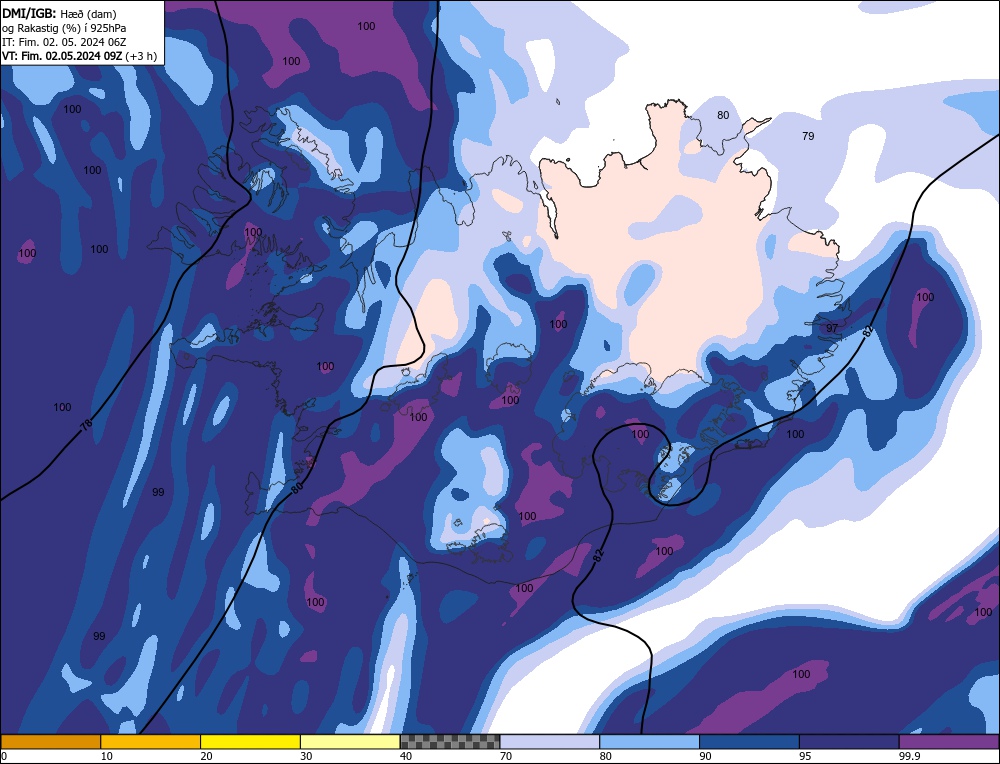Click the legend tick label 99.9
The height and width of the screenshot is (764, 1000).
(x=908, y=756)
